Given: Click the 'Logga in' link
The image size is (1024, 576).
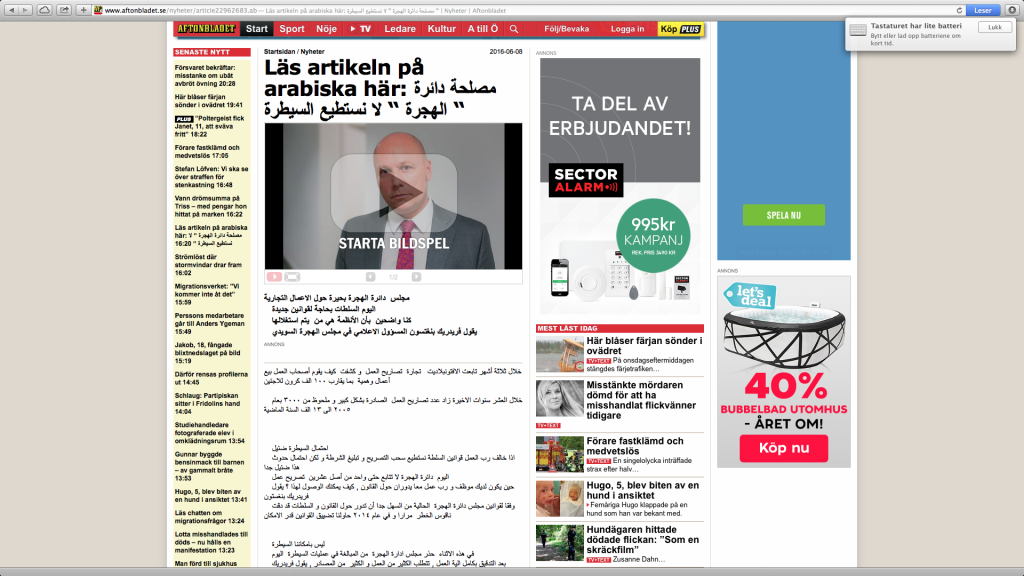Looking at the screenshot, I should [x=627, y=29].
